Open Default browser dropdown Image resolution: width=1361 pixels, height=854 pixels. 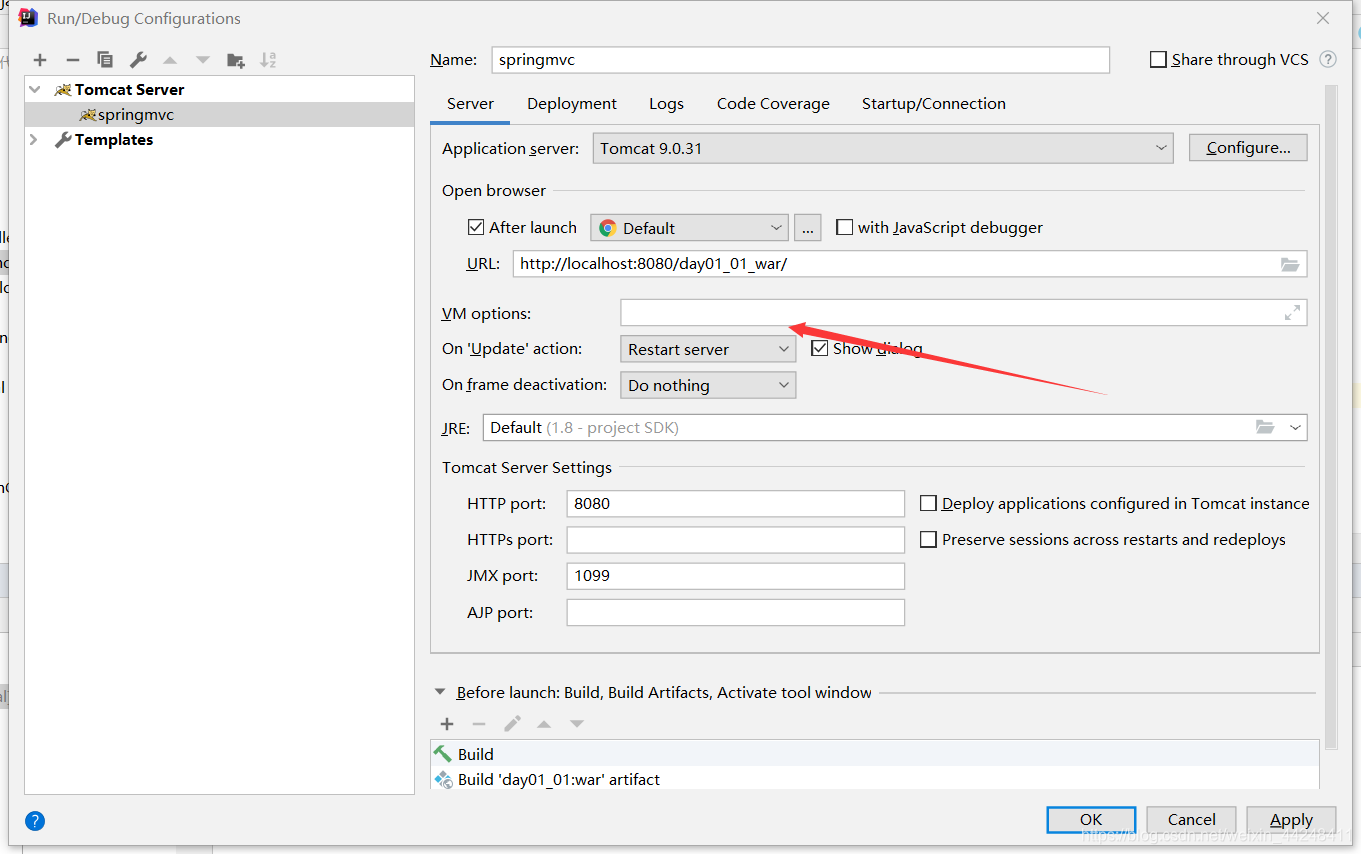pos(690,228)
